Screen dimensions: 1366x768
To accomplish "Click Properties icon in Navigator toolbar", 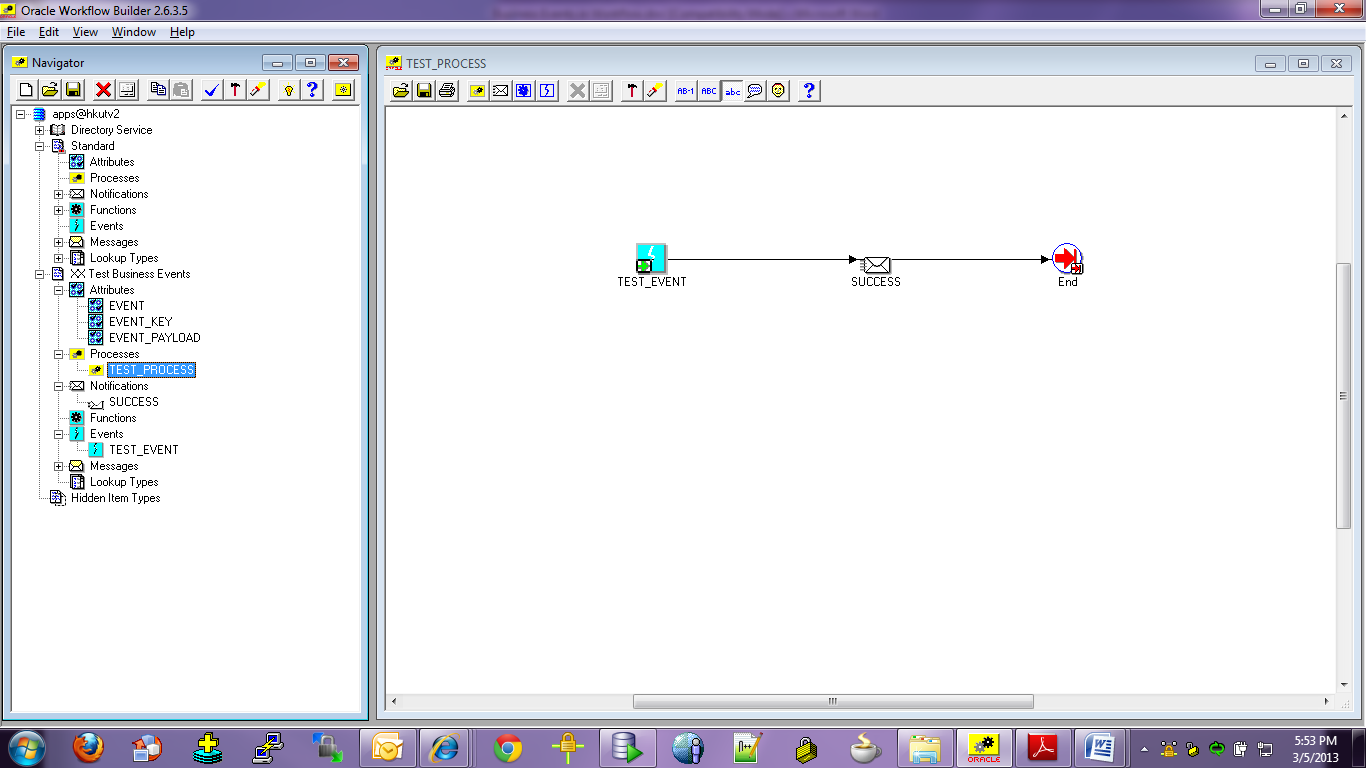I will point(126,90).
